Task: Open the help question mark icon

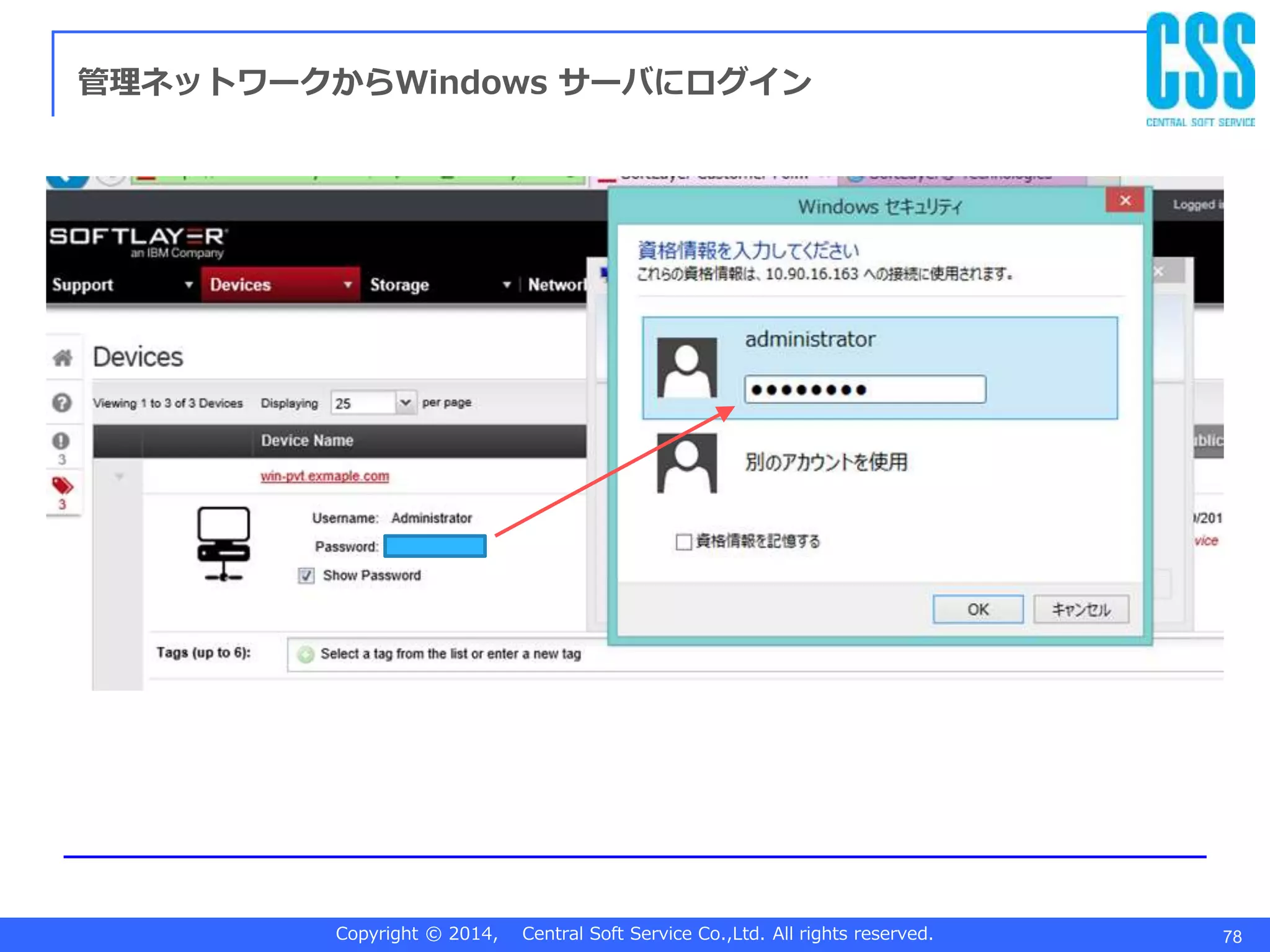Action: (x=62, y=403)
